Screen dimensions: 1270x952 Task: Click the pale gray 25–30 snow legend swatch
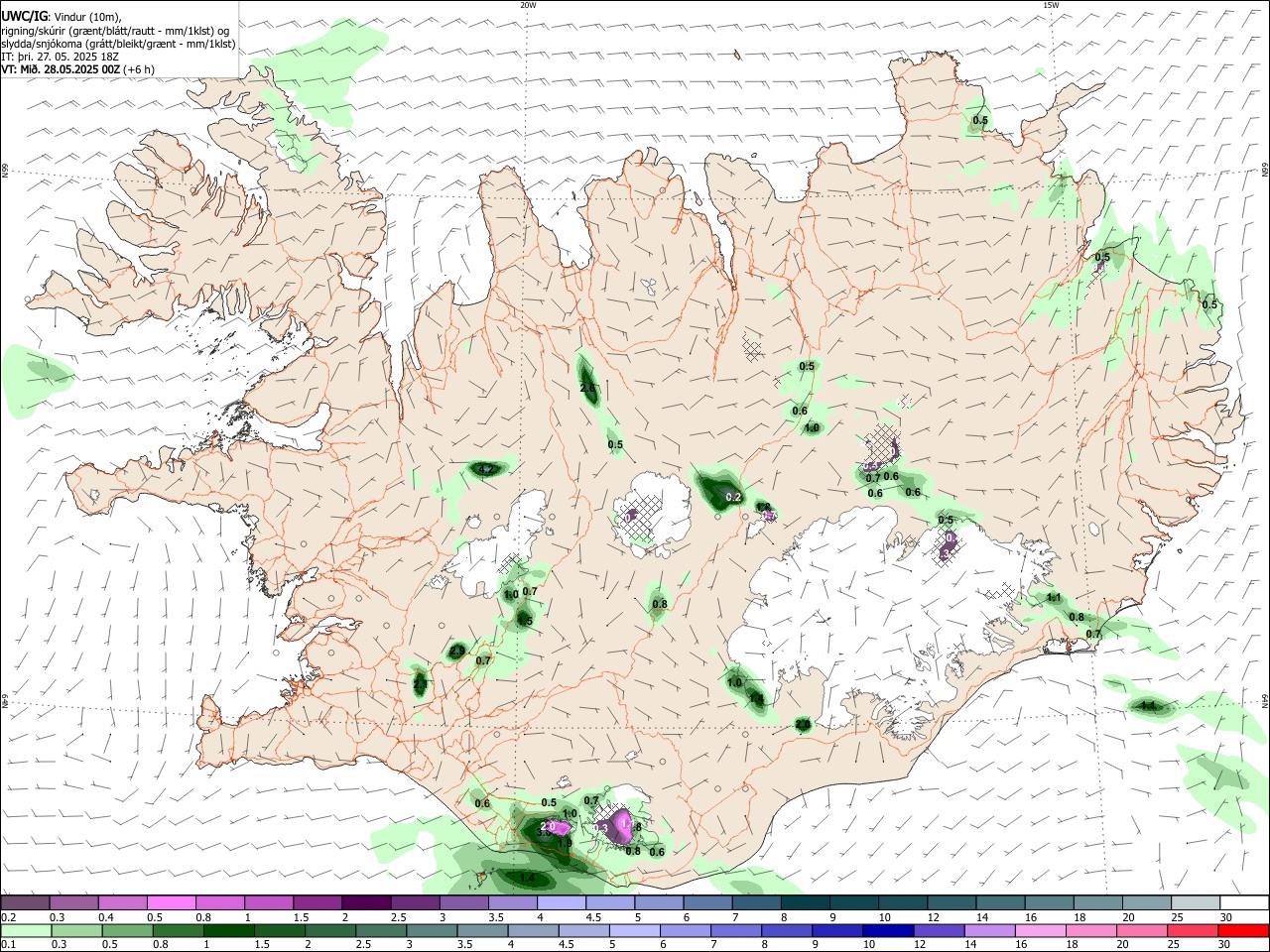click(x=1195, y=902)
